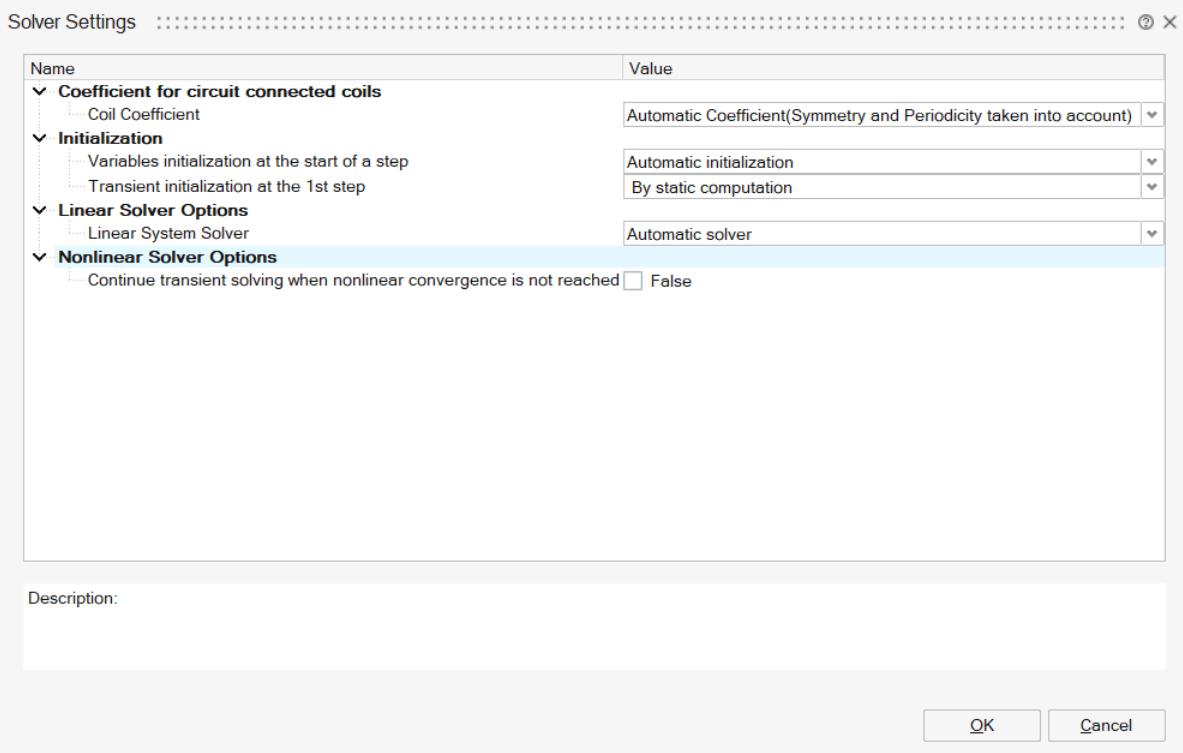Click the Automatic solver value field
This screenshot has width=1183, height=753.
point(880,234)
